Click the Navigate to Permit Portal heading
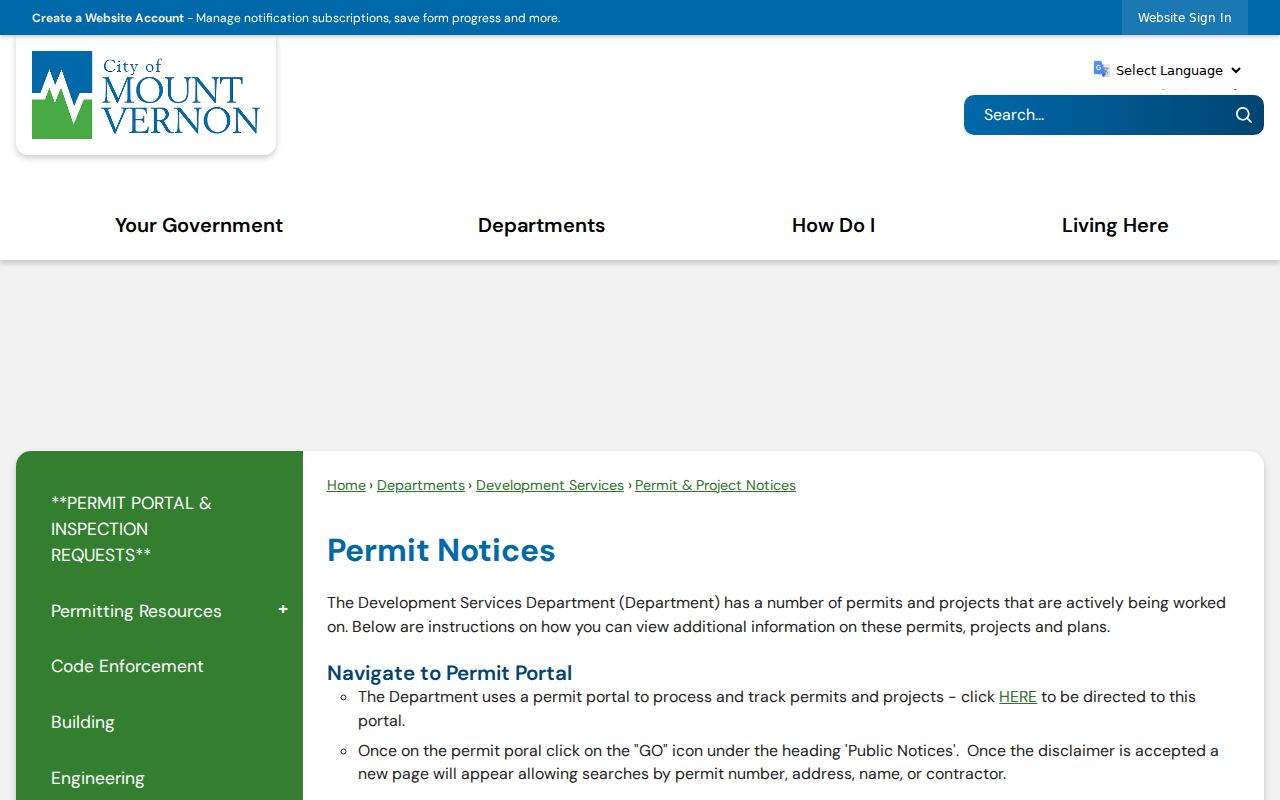This screenshot has width=1280, height=800. click(x=450, y=673)
